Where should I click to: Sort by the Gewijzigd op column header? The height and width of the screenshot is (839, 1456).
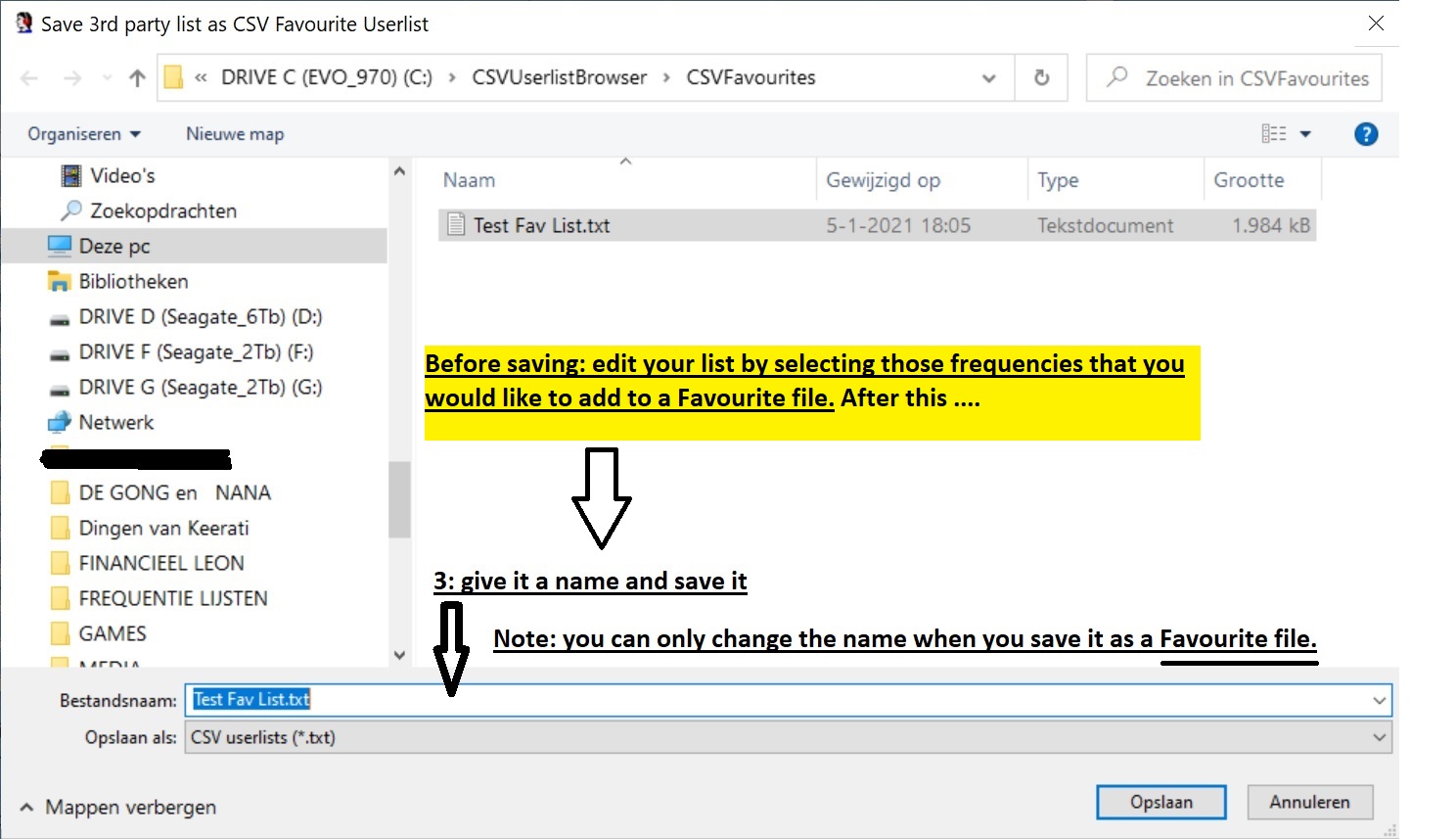[883, 180]
